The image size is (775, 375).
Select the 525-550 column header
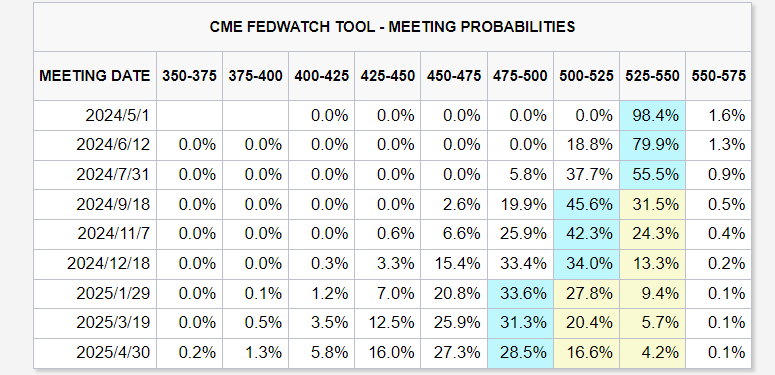652,76
